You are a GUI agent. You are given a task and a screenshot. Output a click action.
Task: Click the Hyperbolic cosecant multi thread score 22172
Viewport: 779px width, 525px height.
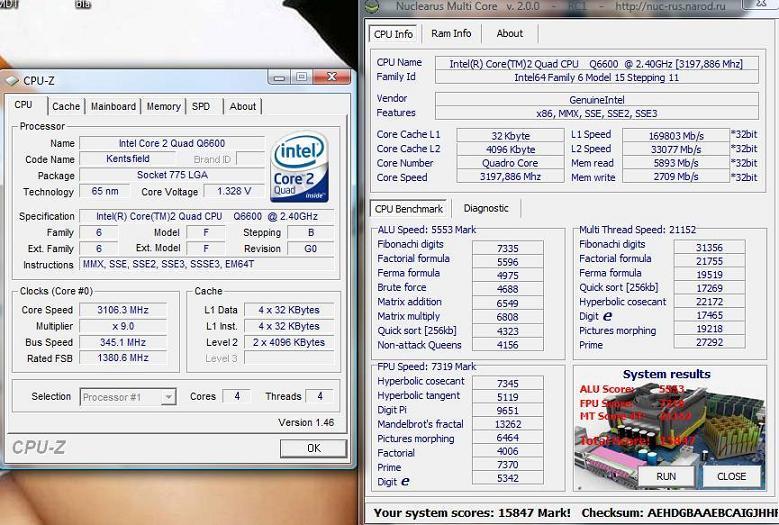pyautogui.click(x=709, y=301)
